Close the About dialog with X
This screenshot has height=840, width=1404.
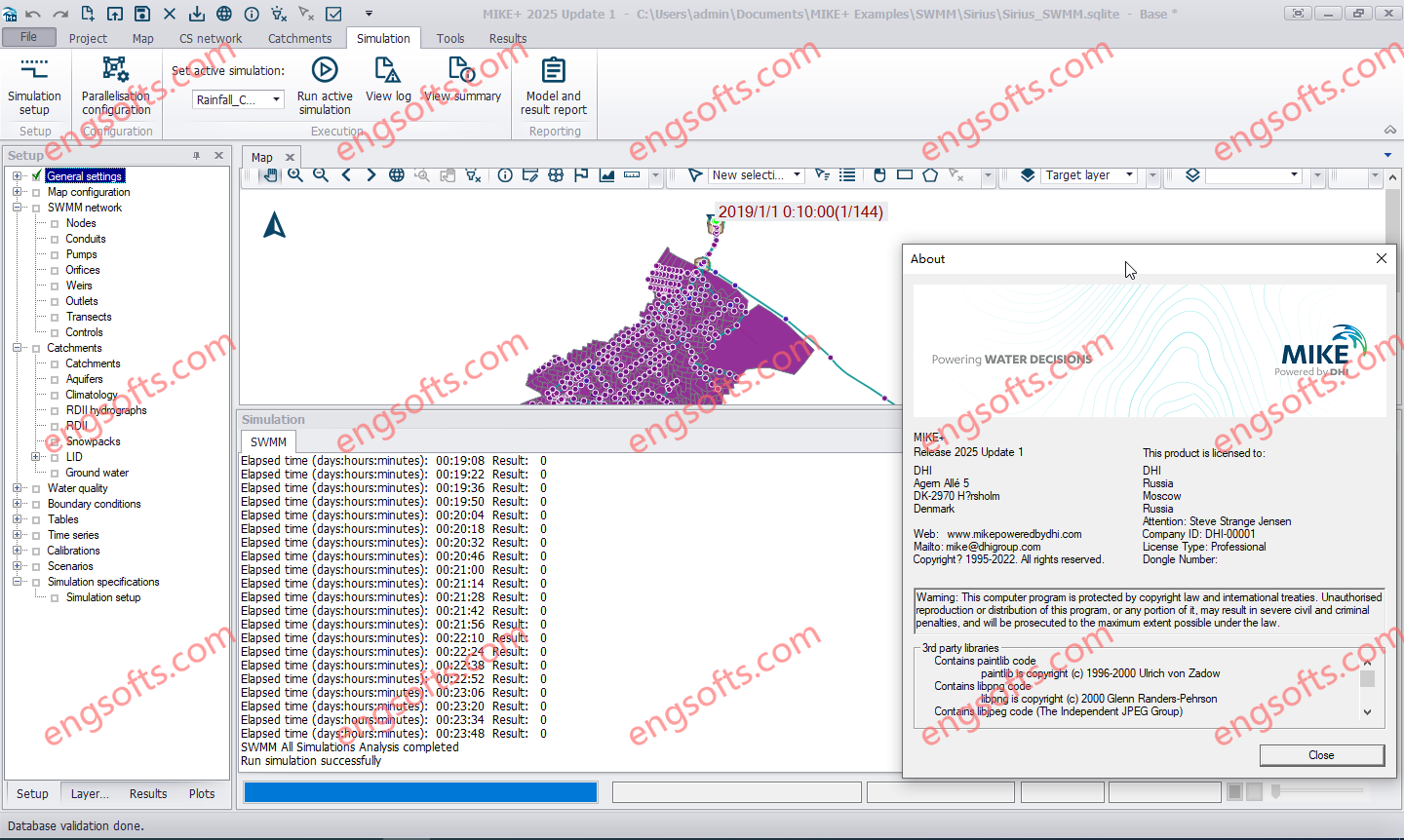pos(1381,258)
